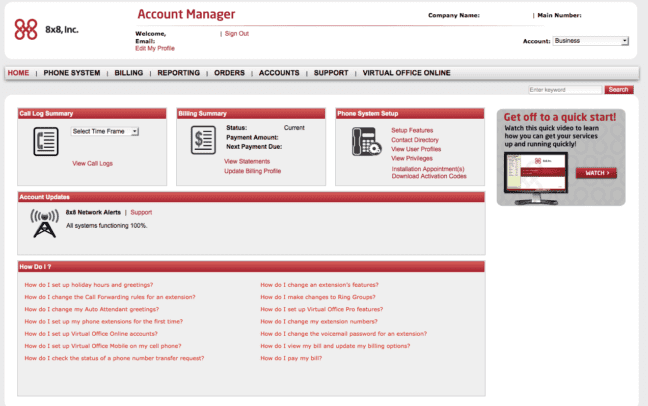The width and height of the screenshot is (648, 406).
Task: Open 'status of a phone number transfer request' help
Action: 114,358
